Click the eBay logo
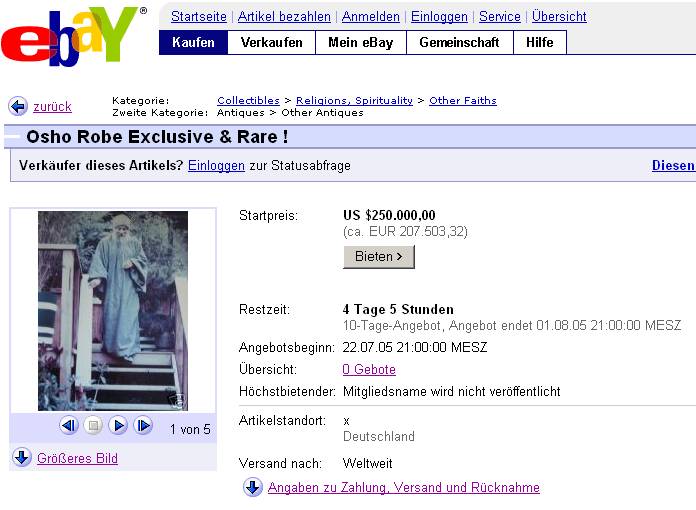This screenshot has width=696, height=510. [x=74, y=36]
